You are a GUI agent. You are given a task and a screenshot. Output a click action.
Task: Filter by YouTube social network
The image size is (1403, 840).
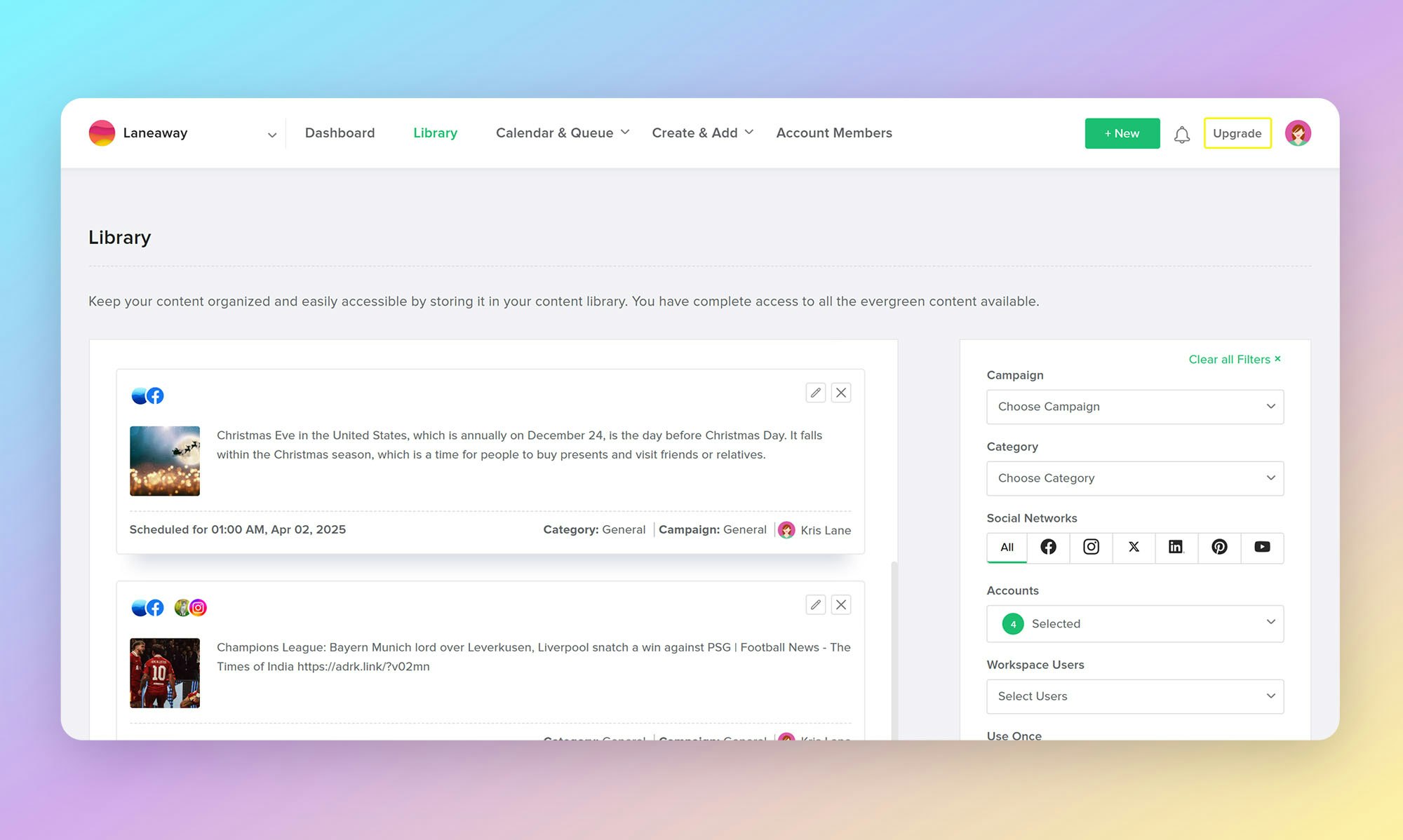pyautogui.click(x=1262, y=547)
